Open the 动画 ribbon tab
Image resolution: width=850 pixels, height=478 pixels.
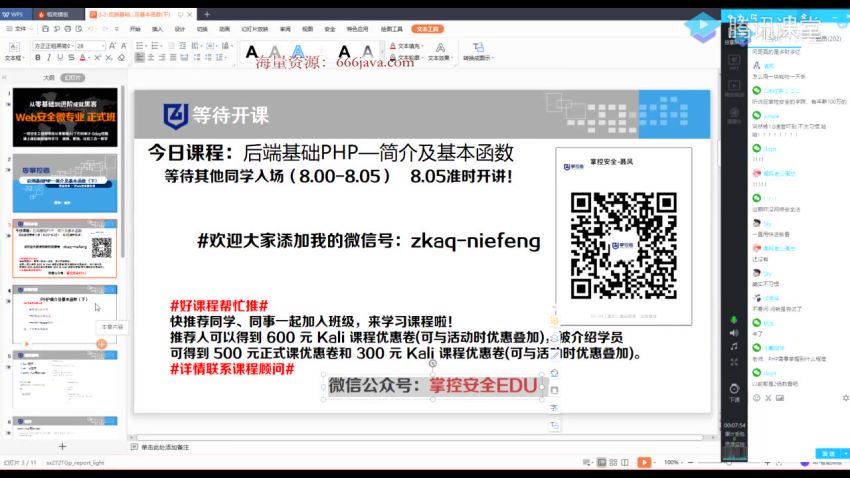(225, 29)
